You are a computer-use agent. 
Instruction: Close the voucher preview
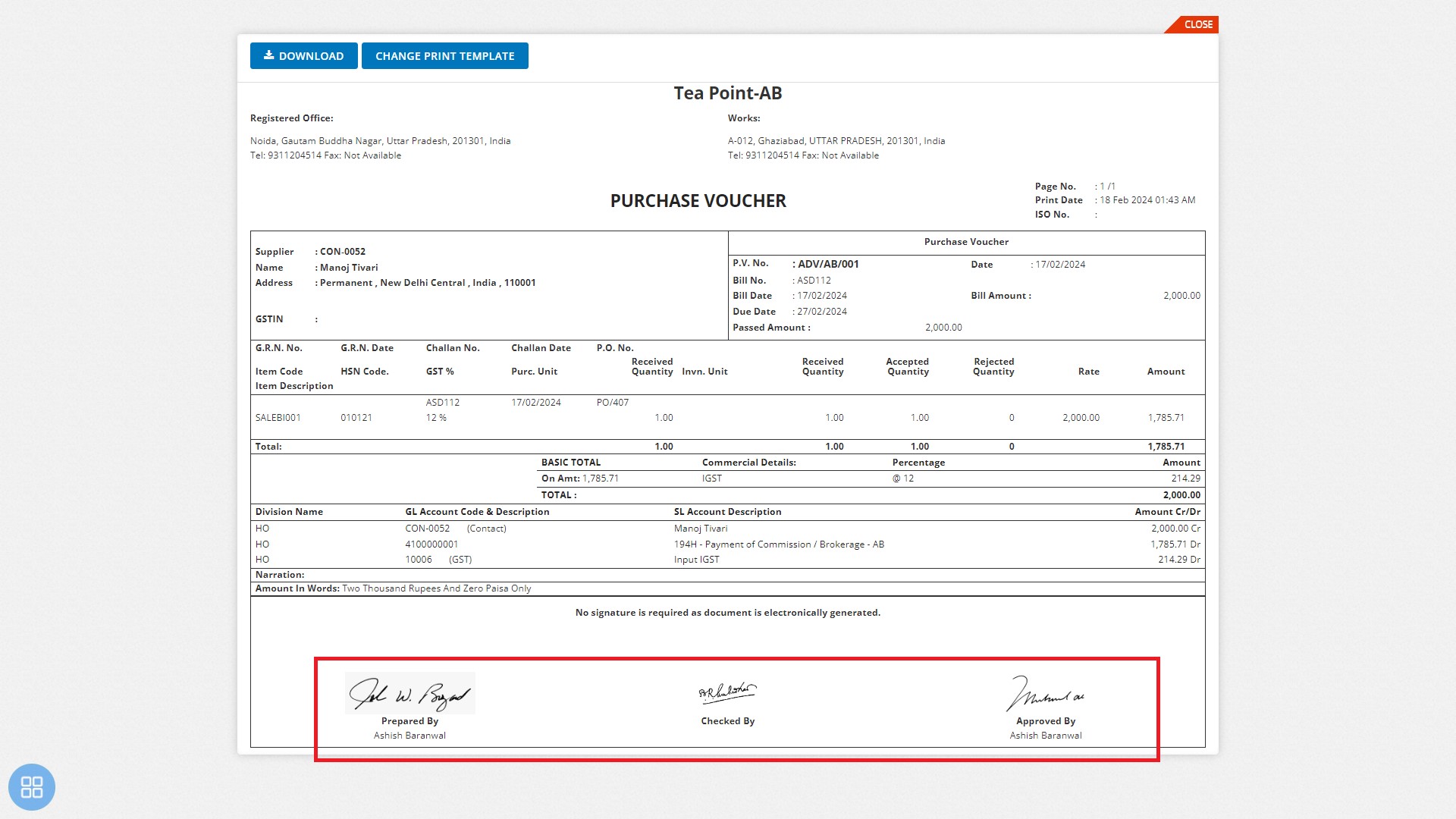1194,24
